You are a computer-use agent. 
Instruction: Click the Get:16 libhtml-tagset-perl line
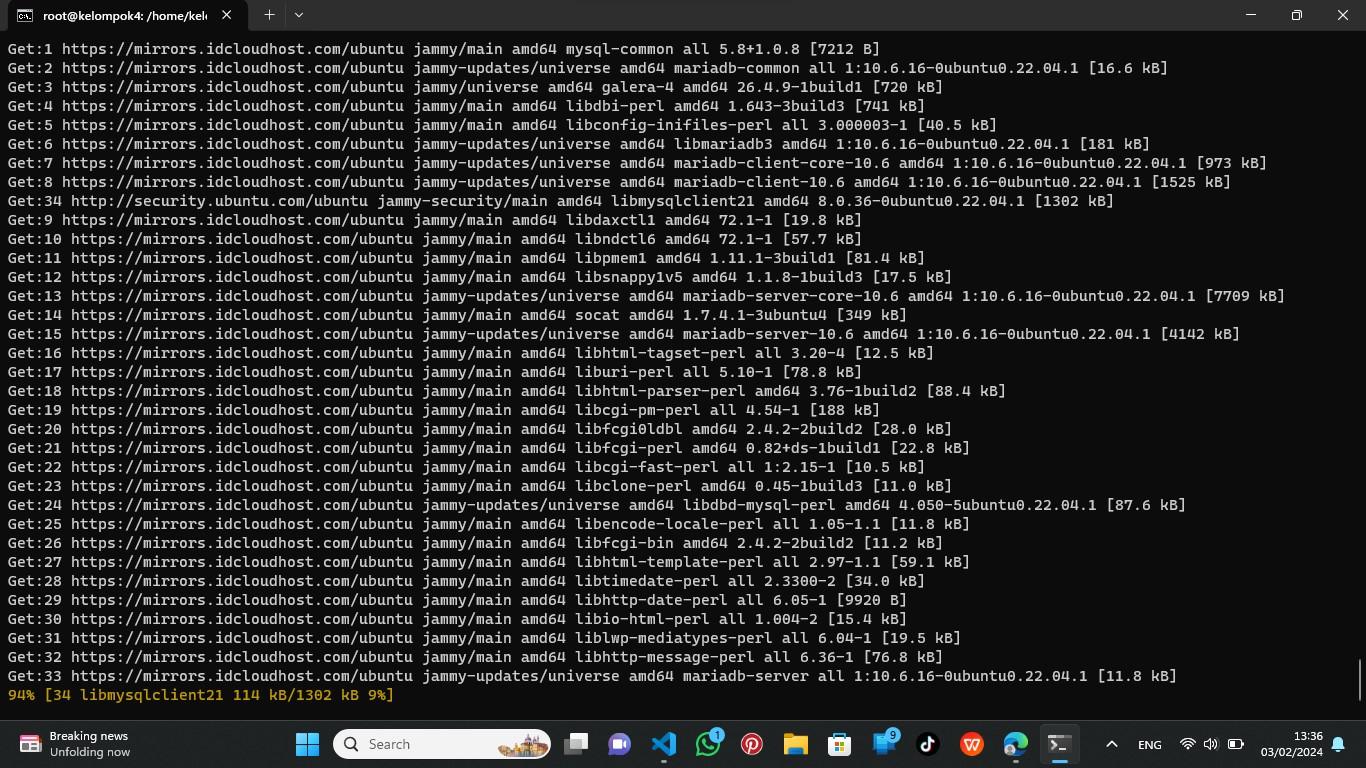coord(471,353)
